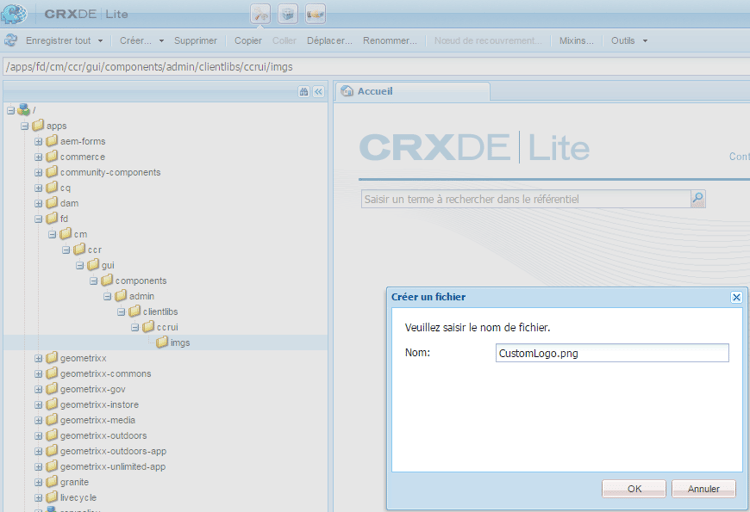Click the aem-forms folder icon
The height and width of the screenshot is (512, 750).
pyautogui.click(x=52, y=141)
